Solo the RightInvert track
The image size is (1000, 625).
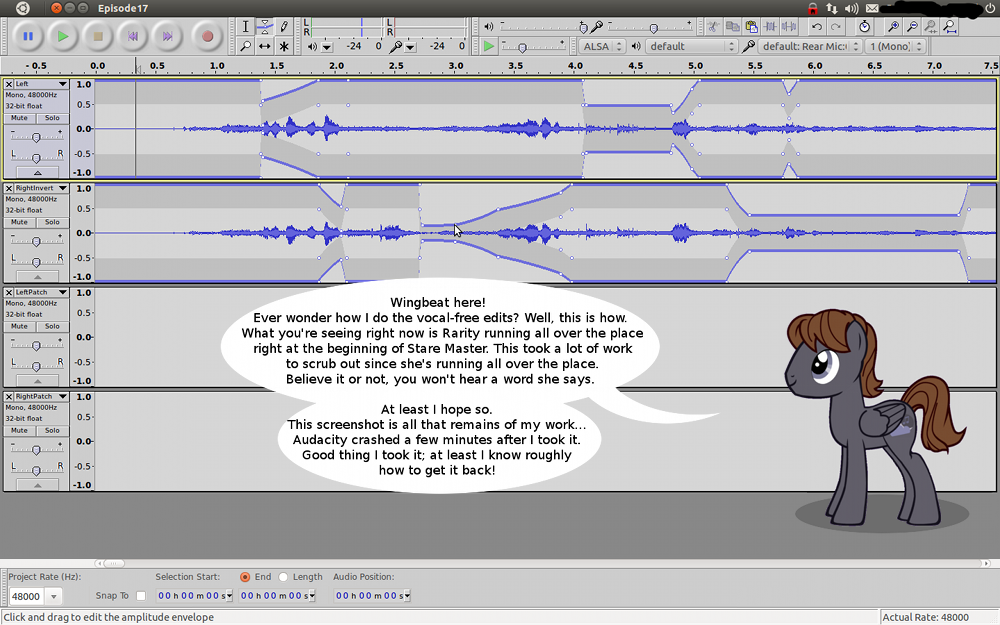(x=52, y=222)
